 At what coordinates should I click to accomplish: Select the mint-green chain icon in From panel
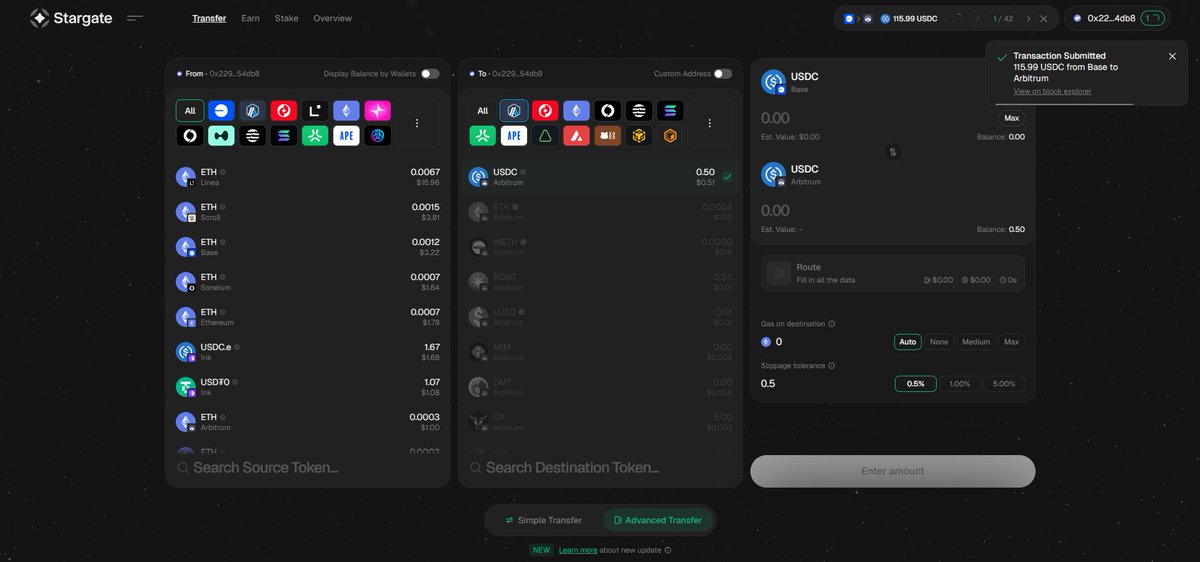(221, 135)
